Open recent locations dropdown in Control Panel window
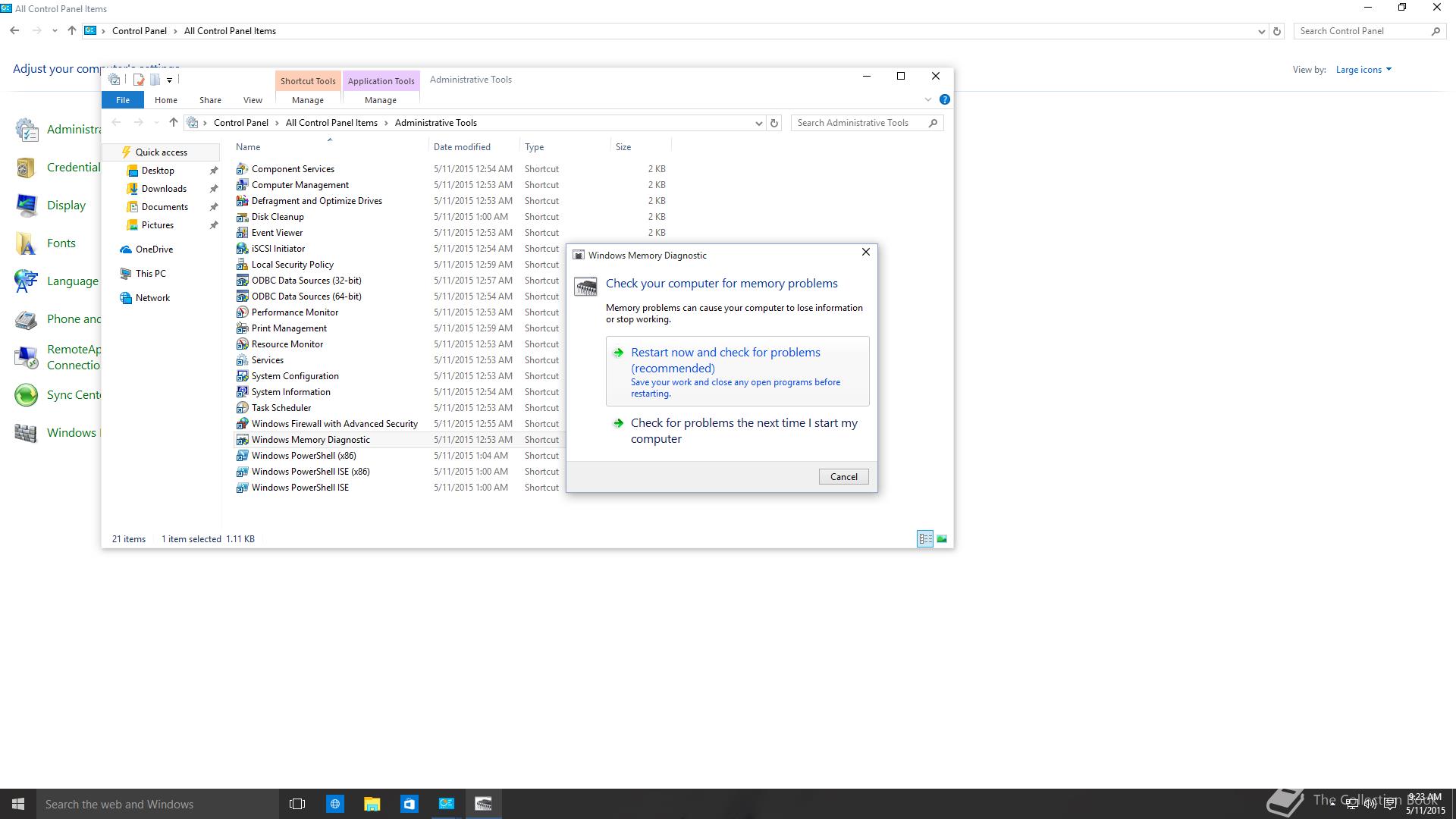 (55, 31)
